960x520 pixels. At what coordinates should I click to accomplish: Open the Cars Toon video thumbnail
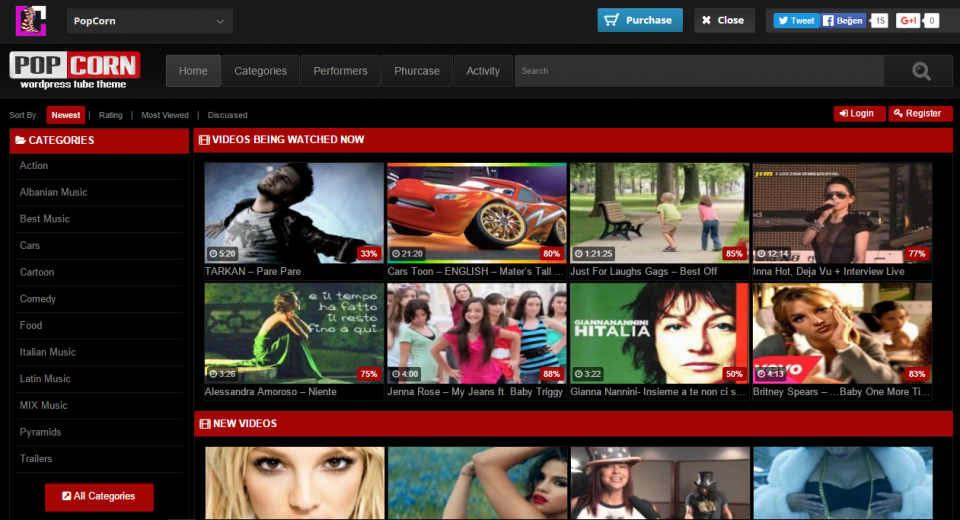point(476,213)
